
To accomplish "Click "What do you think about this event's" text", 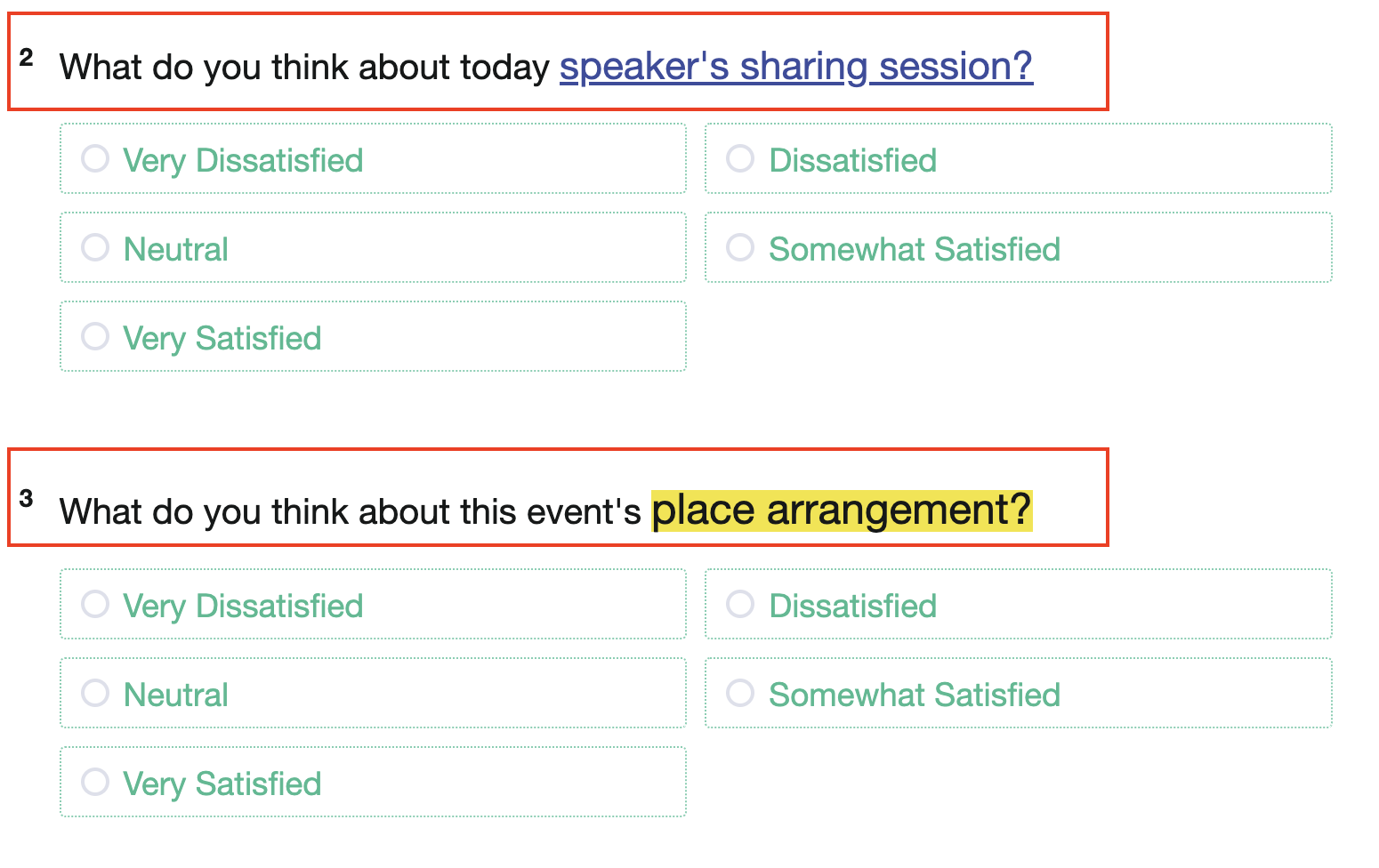I will pyautogui.click(x=350, y=512).
